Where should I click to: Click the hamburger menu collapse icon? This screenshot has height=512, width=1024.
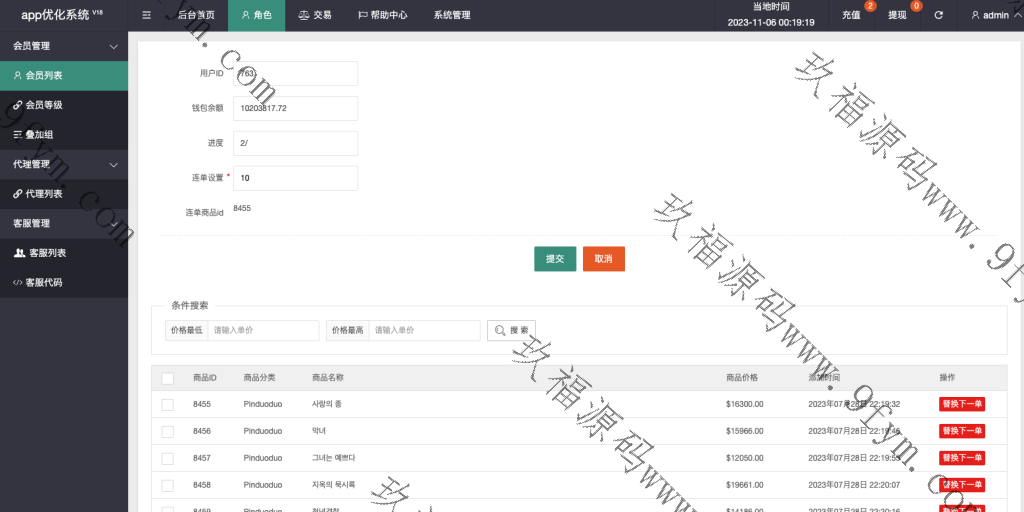click(147, 15)
